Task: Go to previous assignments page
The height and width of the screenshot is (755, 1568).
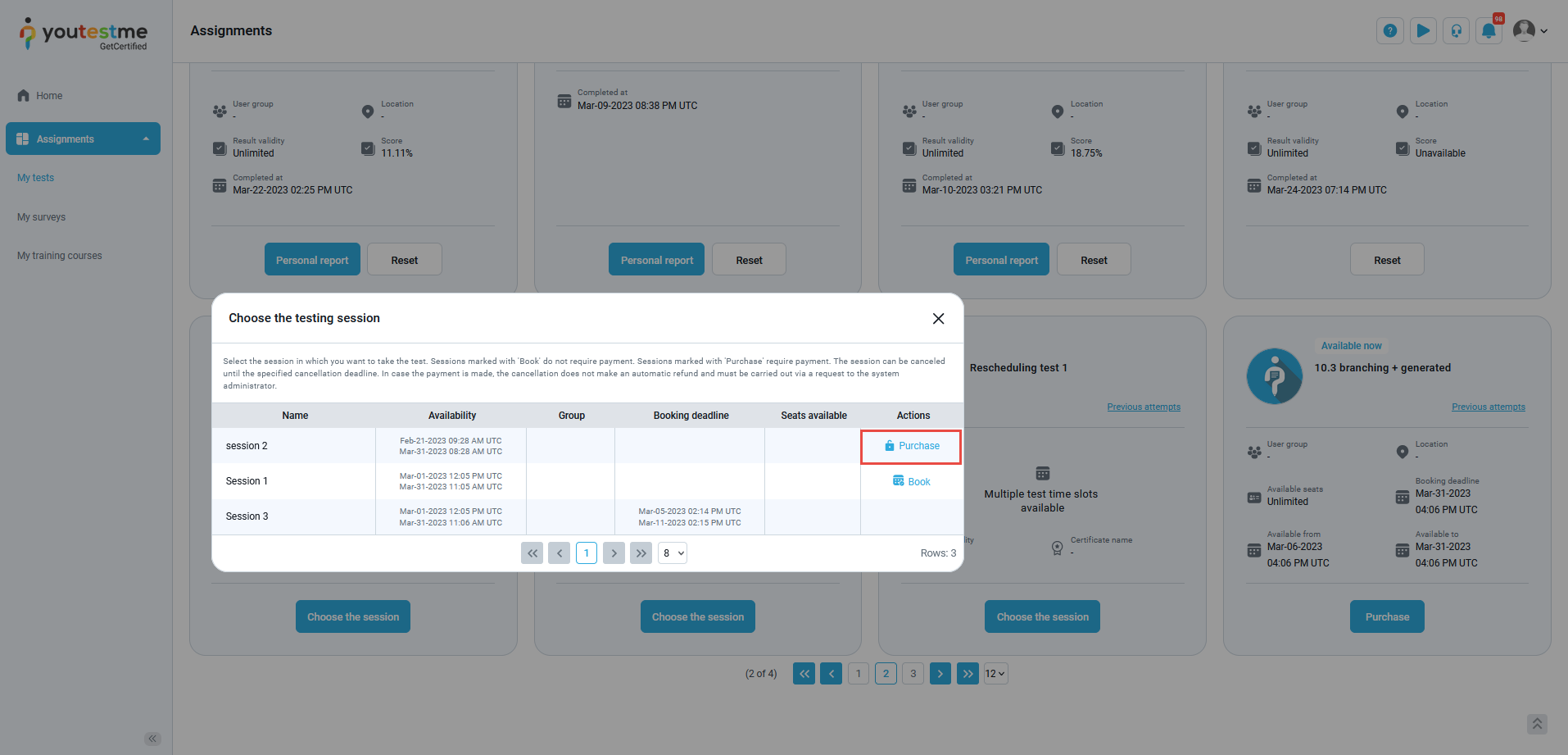Action: (x=831, y=674)
